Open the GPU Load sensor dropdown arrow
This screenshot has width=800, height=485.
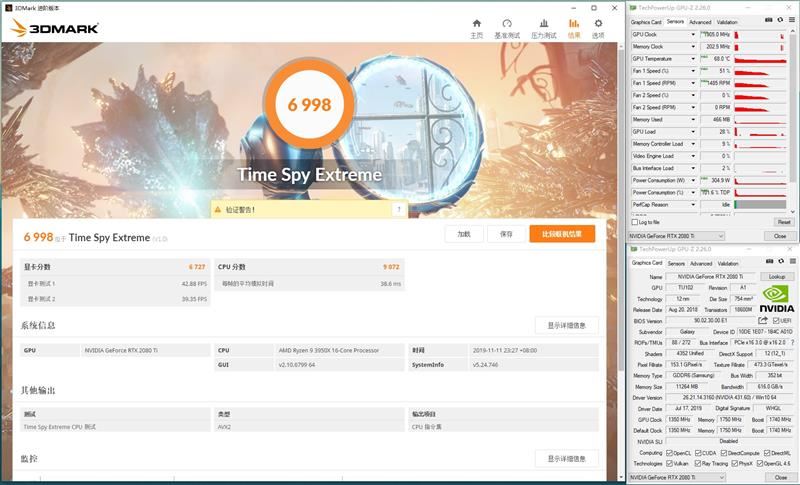pyautogui.click(x=693, y=132)
